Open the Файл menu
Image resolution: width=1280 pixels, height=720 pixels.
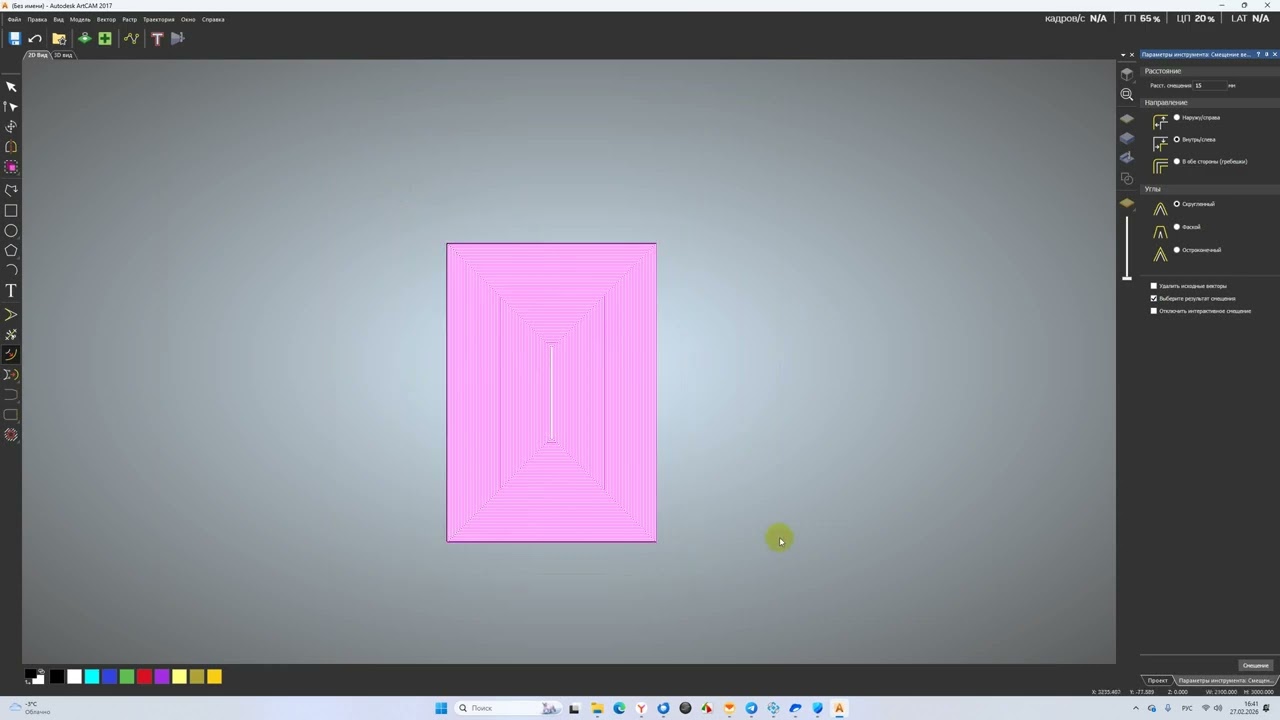click(14, 19)
